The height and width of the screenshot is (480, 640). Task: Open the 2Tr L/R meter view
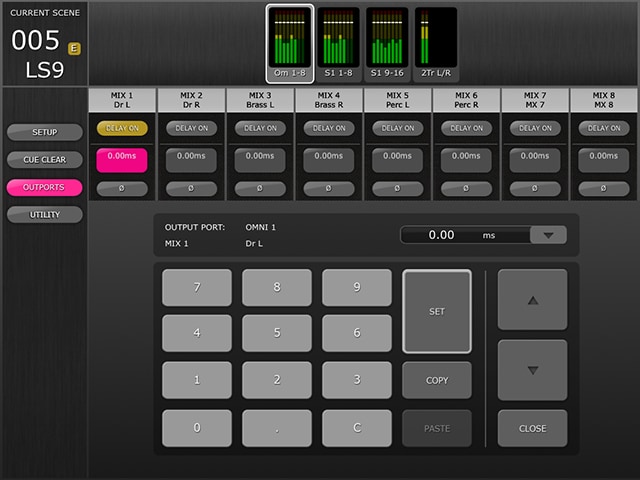(x=436, y=43)
